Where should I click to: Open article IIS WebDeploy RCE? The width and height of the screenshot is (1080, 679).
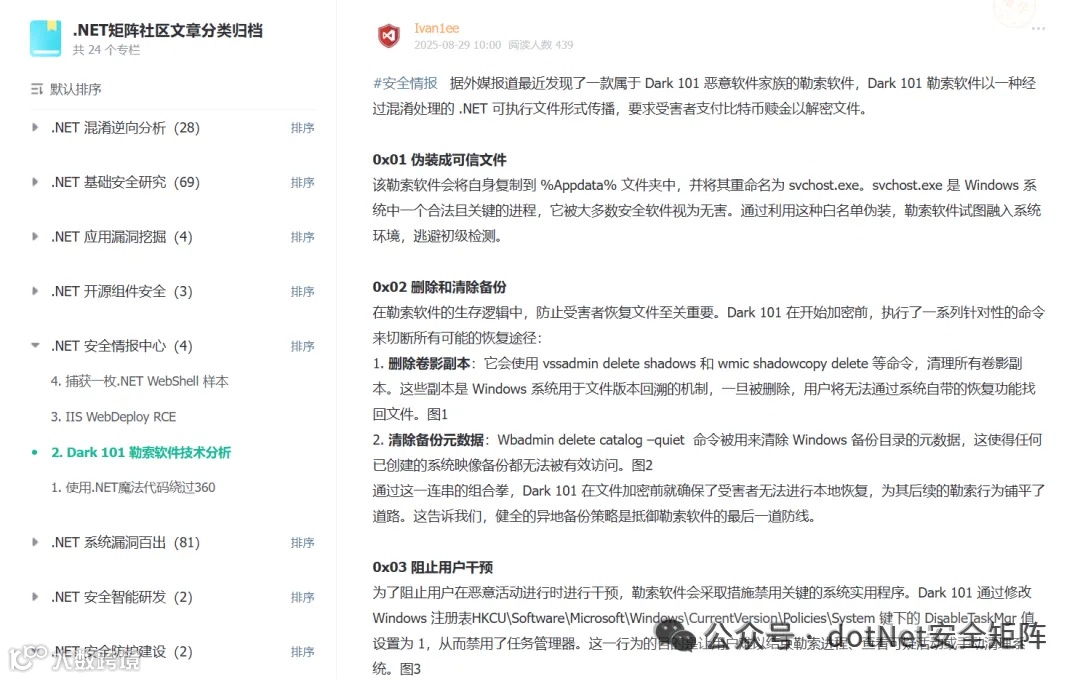pos(114,417)
